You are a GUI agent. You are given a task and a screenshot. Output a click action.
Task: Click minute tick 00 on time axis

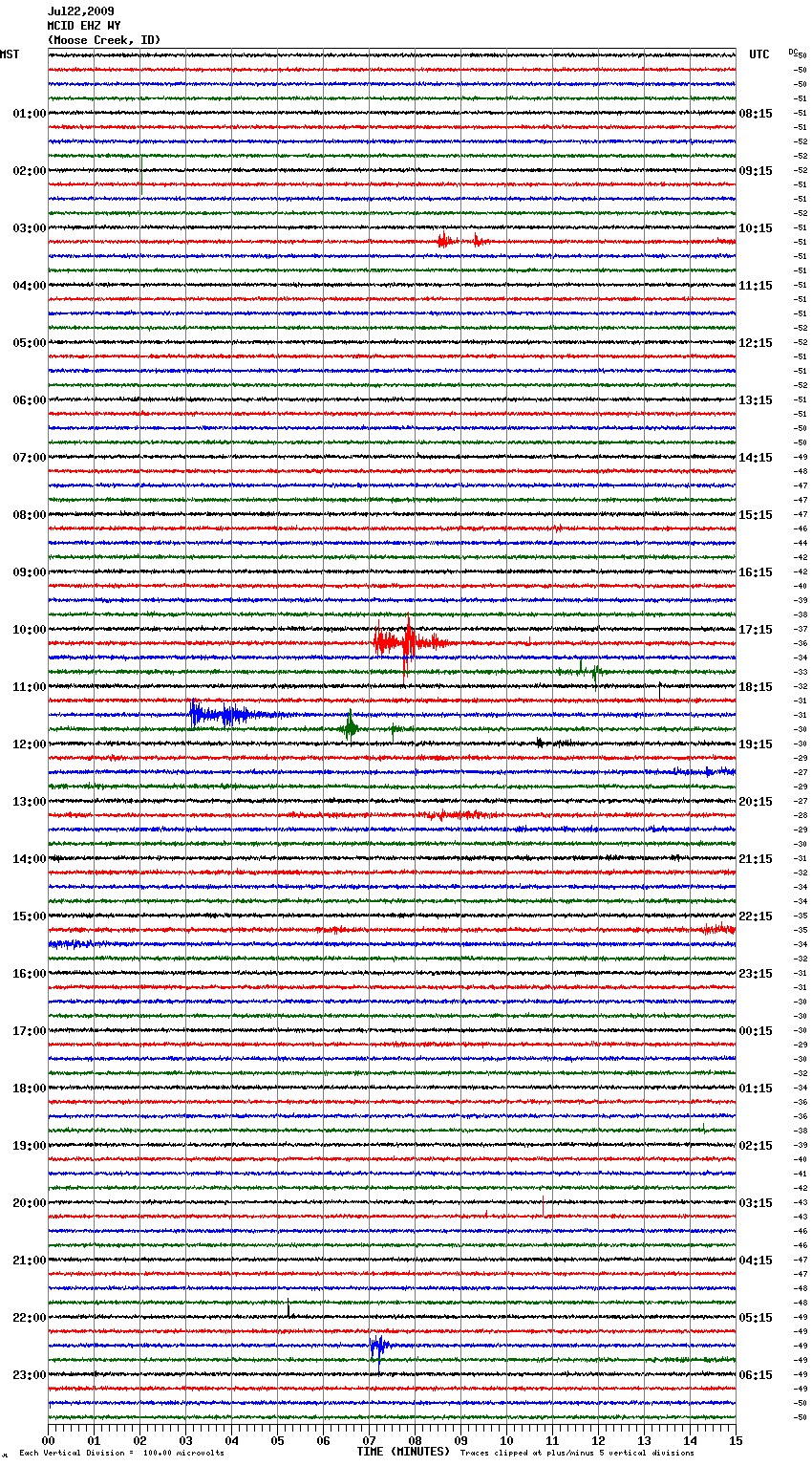(x=49, y=1440)
